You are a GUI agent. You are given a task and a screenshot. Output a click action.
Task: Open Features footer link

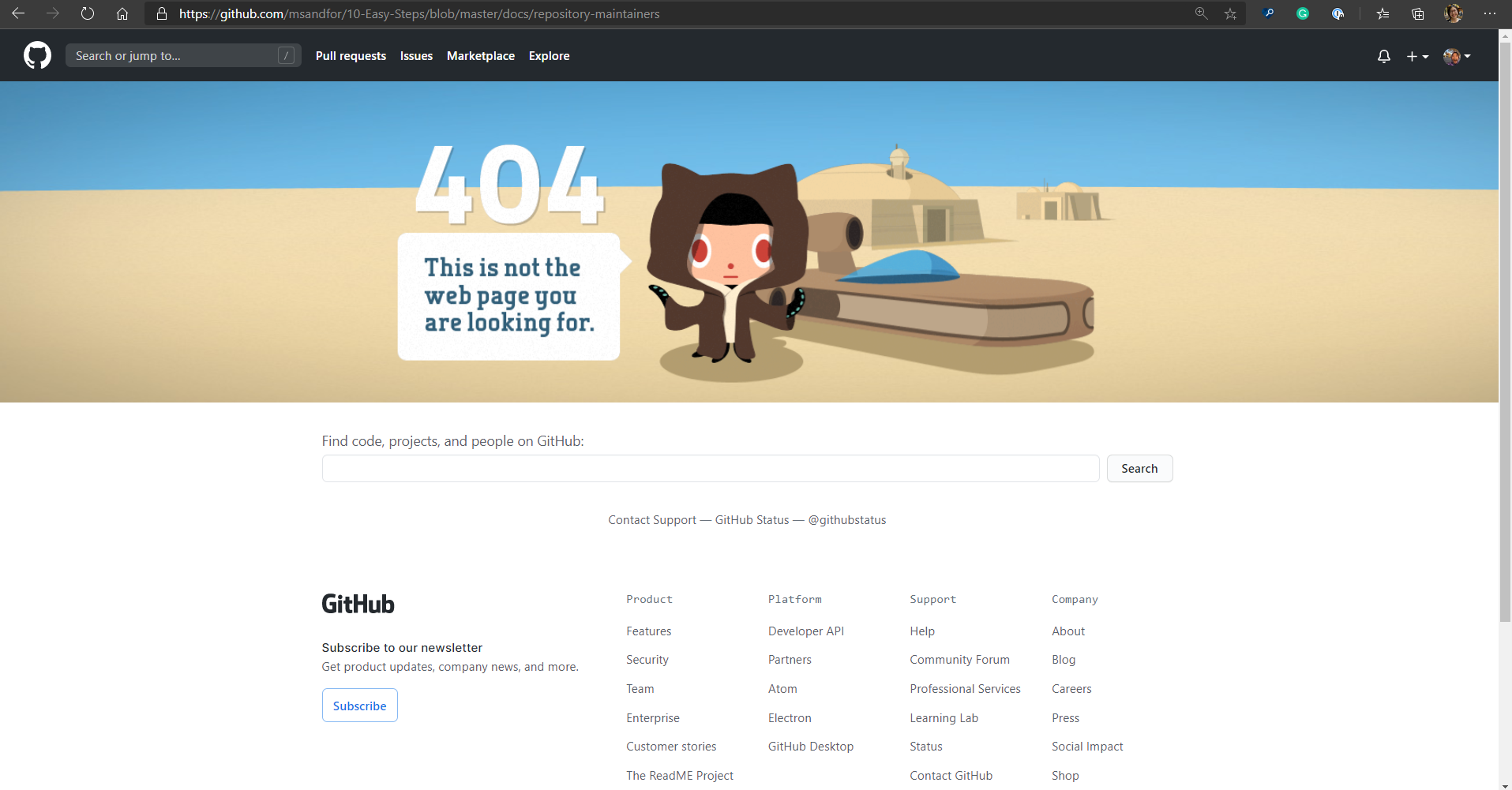point(649,631)
